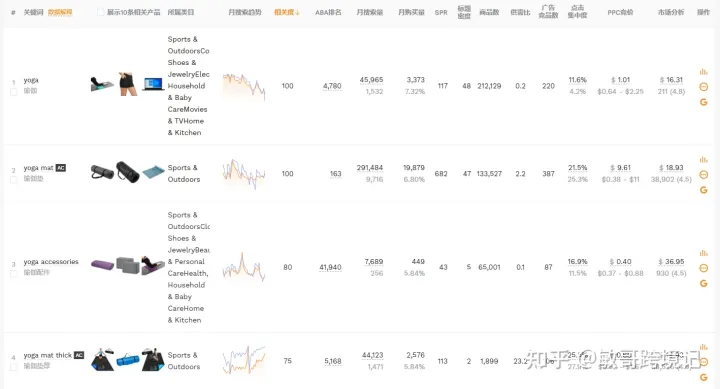Viewport: 720px width, 389px height.
Task: Open the bar chart icon in the yoga row
Action: 703,72
